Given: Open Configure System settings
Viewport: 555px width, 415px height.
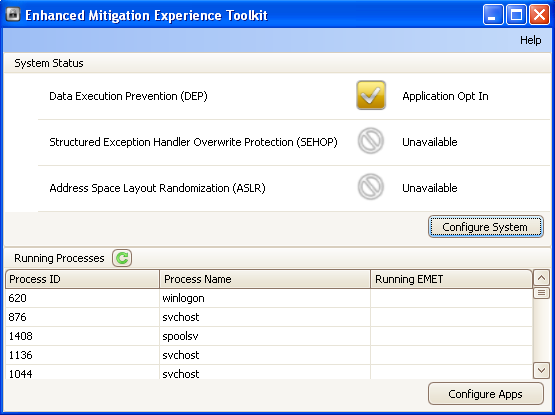Looking at the screenshot, I should point(485,227).
